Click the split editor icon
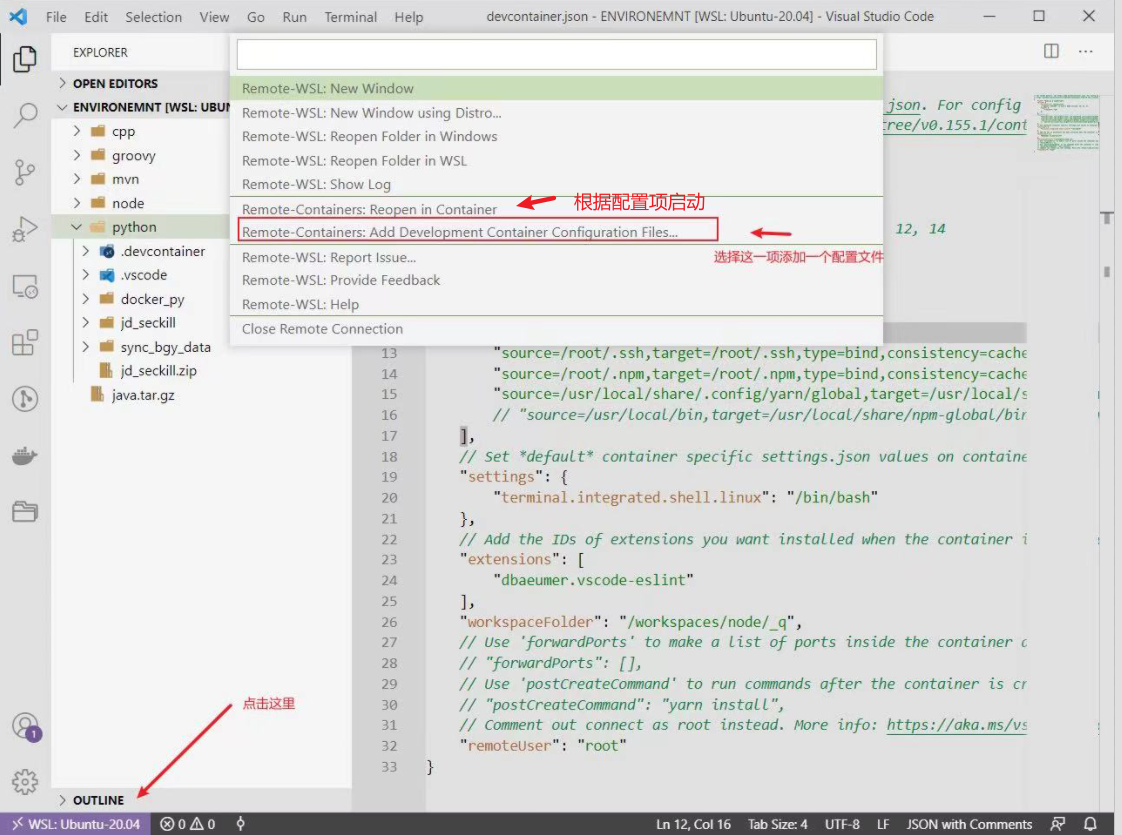Viewport: 1122px width, 835px height. 1051,52
